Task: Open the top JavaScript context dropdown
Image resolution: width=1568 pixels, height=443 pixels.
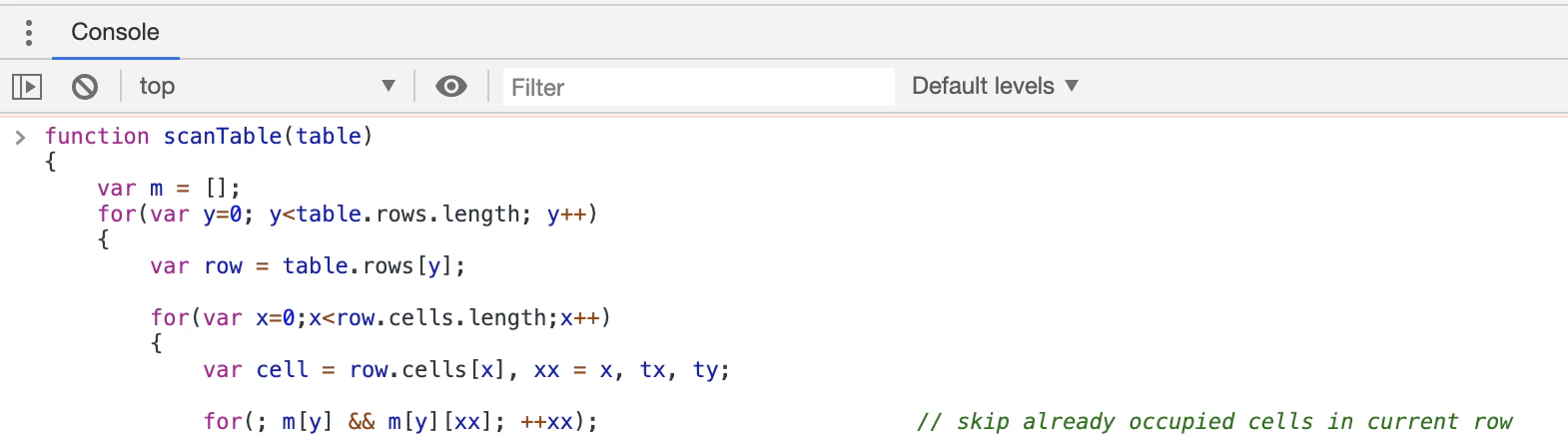Action: (x=267, y=87)
